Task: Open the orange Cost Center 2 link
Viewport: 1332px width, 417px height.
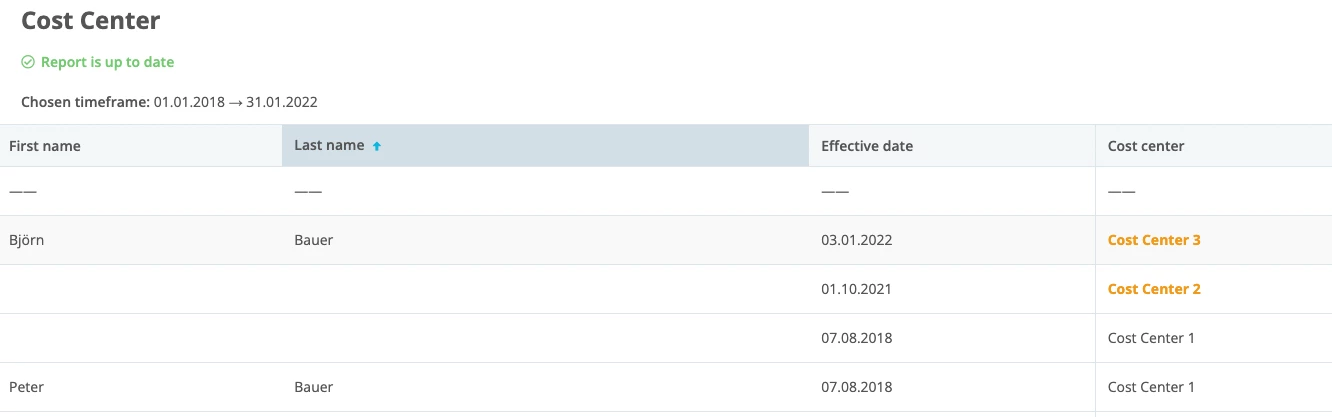Action: click(1154, 289)
